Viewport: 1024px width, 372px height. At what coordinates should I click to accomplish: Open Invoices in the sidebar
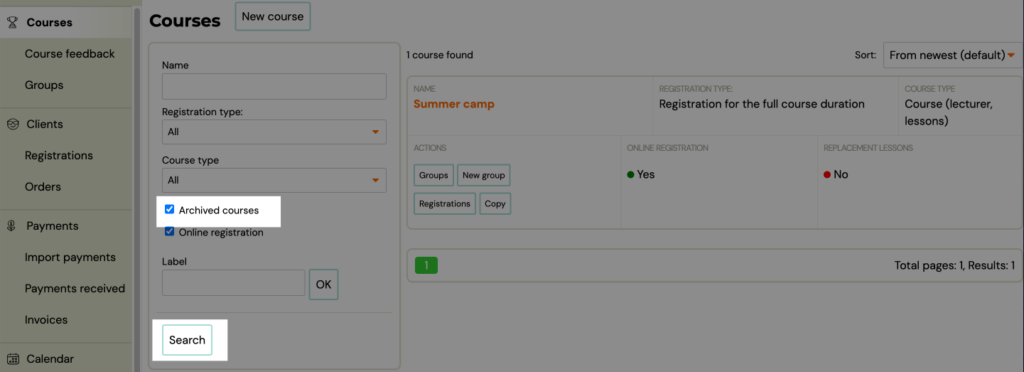tap(46, 320)
